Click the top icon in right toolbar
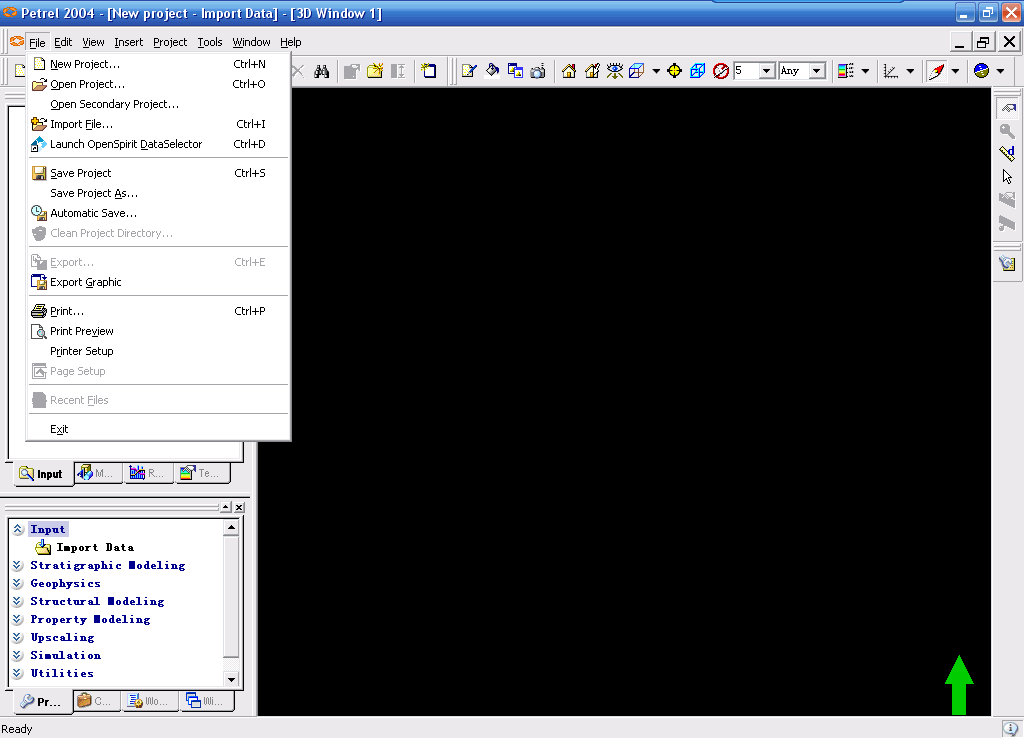This screenshot has height=738, width=1024. [x=1007, y=108]
